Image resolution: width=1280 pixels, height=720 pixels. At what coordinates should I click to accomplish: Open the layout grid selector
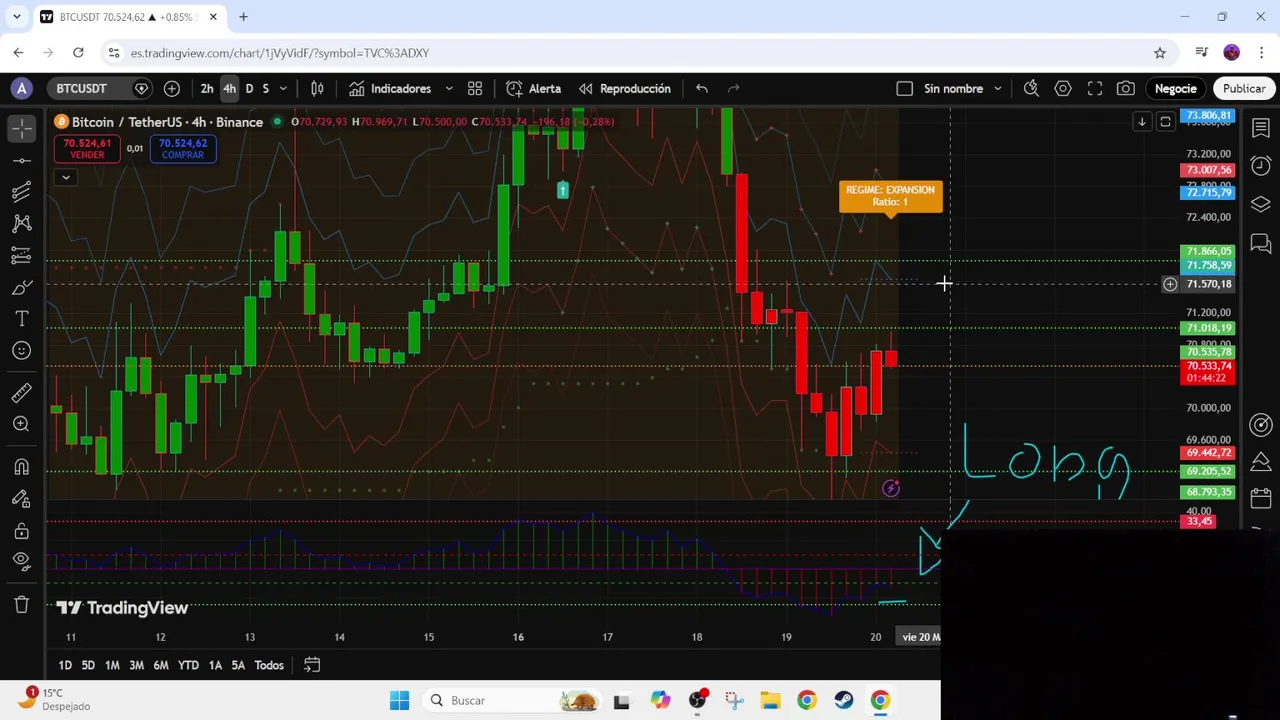pyautogui.click(x=475, y=89)
